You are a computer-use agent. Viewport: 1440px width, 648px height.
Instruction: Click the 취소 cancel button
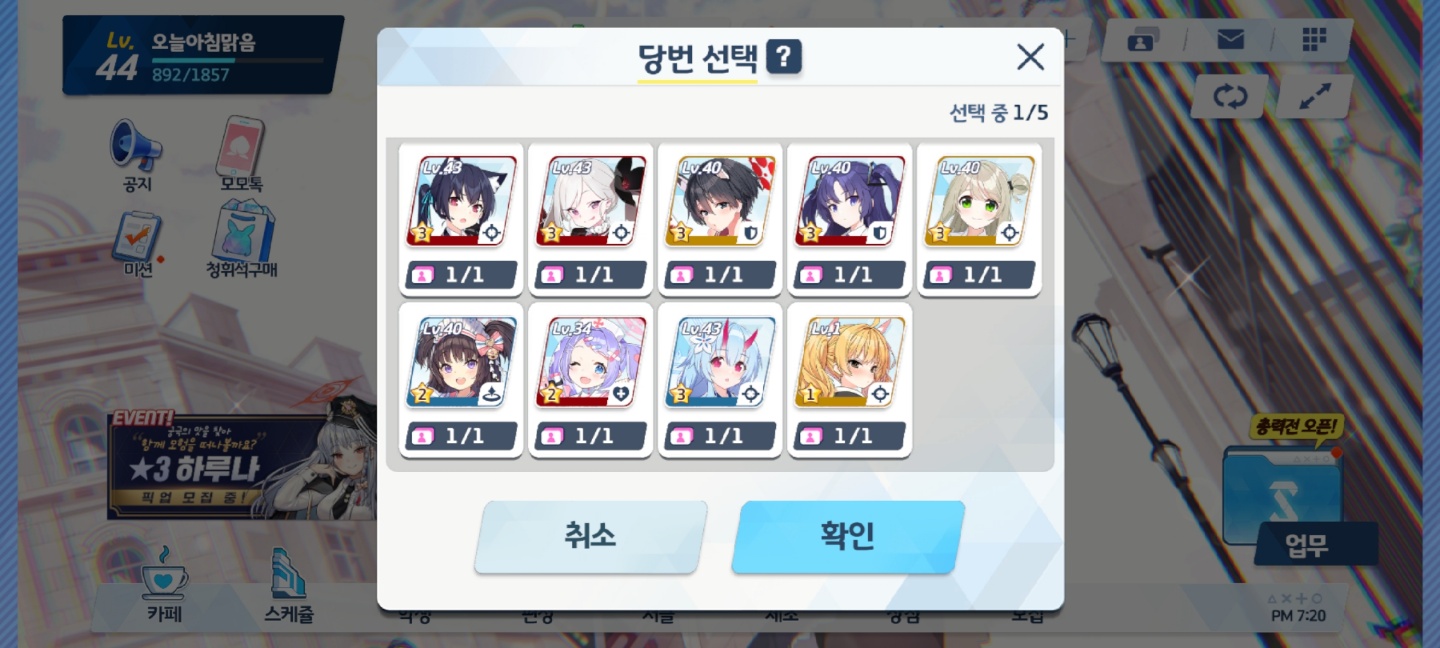[590, 537]
